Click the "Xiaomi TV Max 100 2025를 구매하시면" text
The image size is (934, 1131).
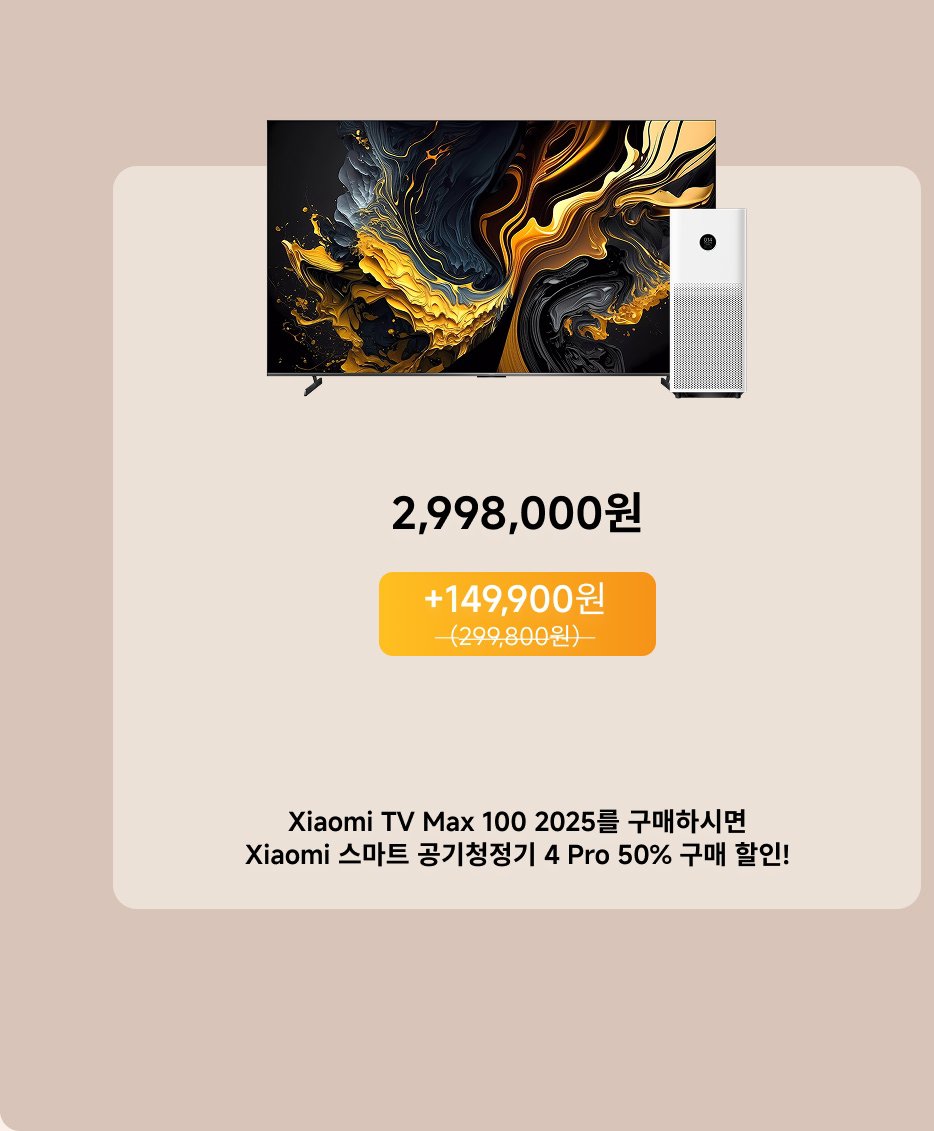pos(516,821)
